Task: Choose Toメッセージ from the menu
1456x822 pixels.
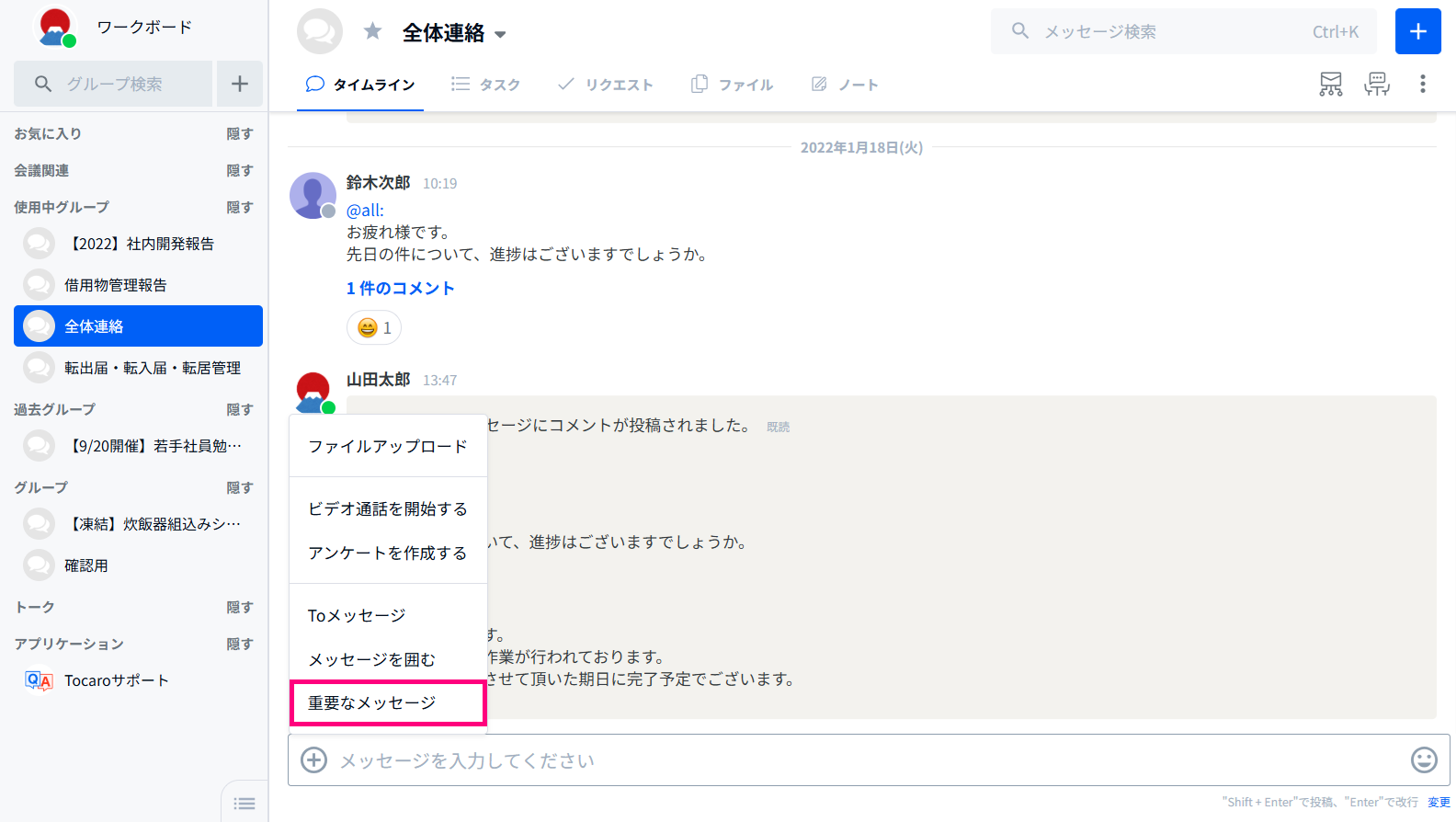Action: point(388,616)
